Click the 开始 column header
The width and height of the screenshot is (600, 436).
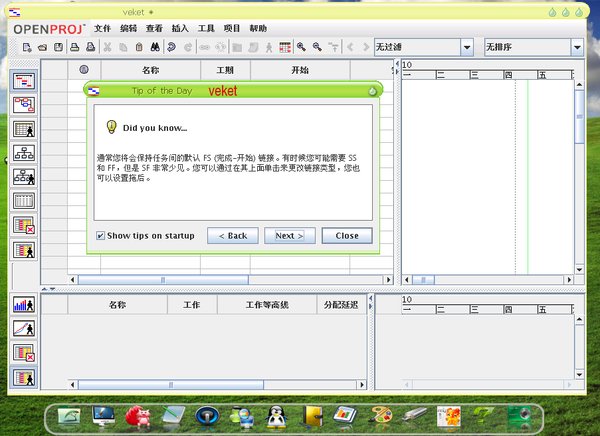point(300,70)
